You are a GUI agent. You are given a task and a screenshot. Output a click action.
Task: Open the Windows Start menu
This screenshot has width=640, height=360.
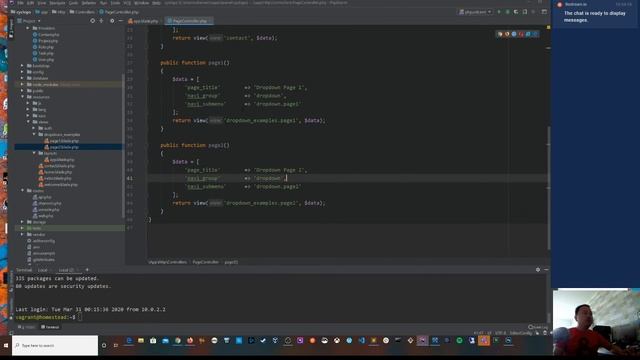tap(6, 345)
